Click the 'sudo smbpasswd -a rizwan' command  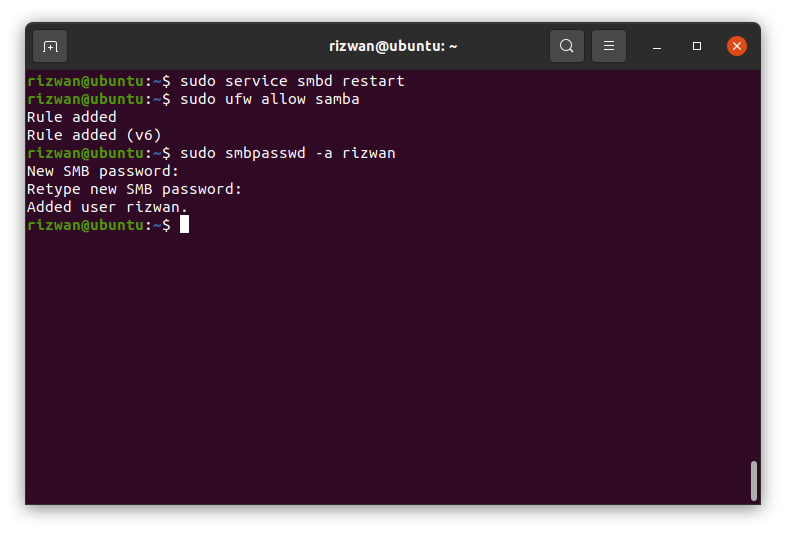click(x=288, y=153)
